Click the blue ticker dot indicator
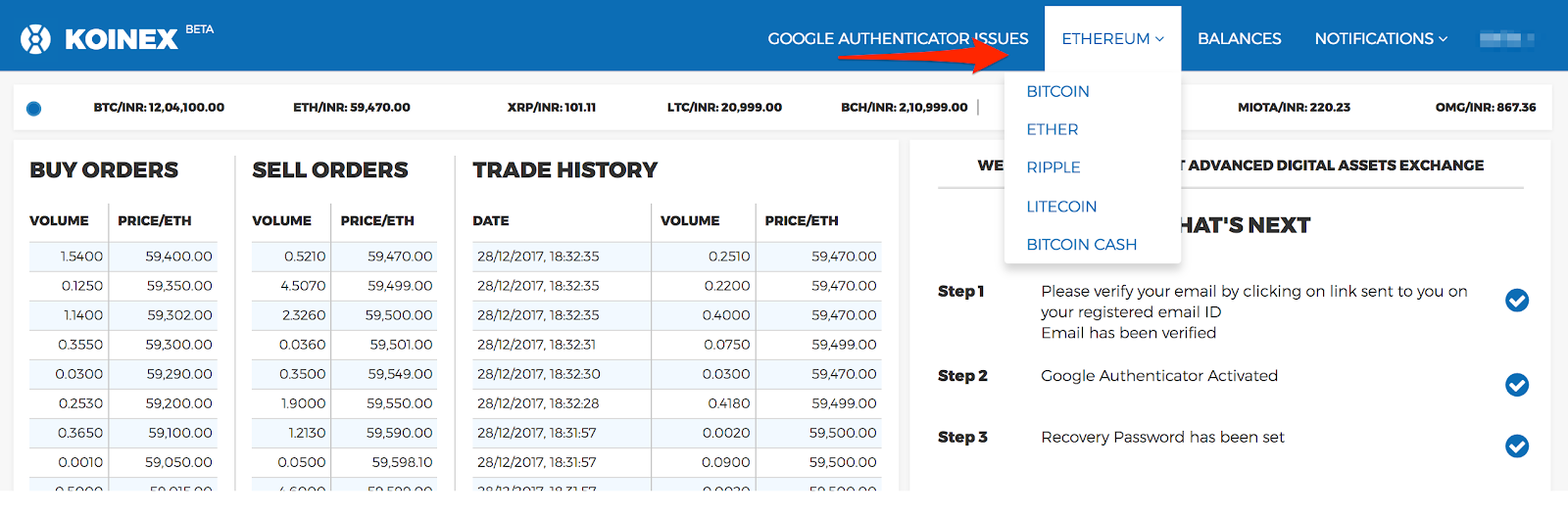The width and height of the screenshot is (1568, 516). [x=34, y=109]
